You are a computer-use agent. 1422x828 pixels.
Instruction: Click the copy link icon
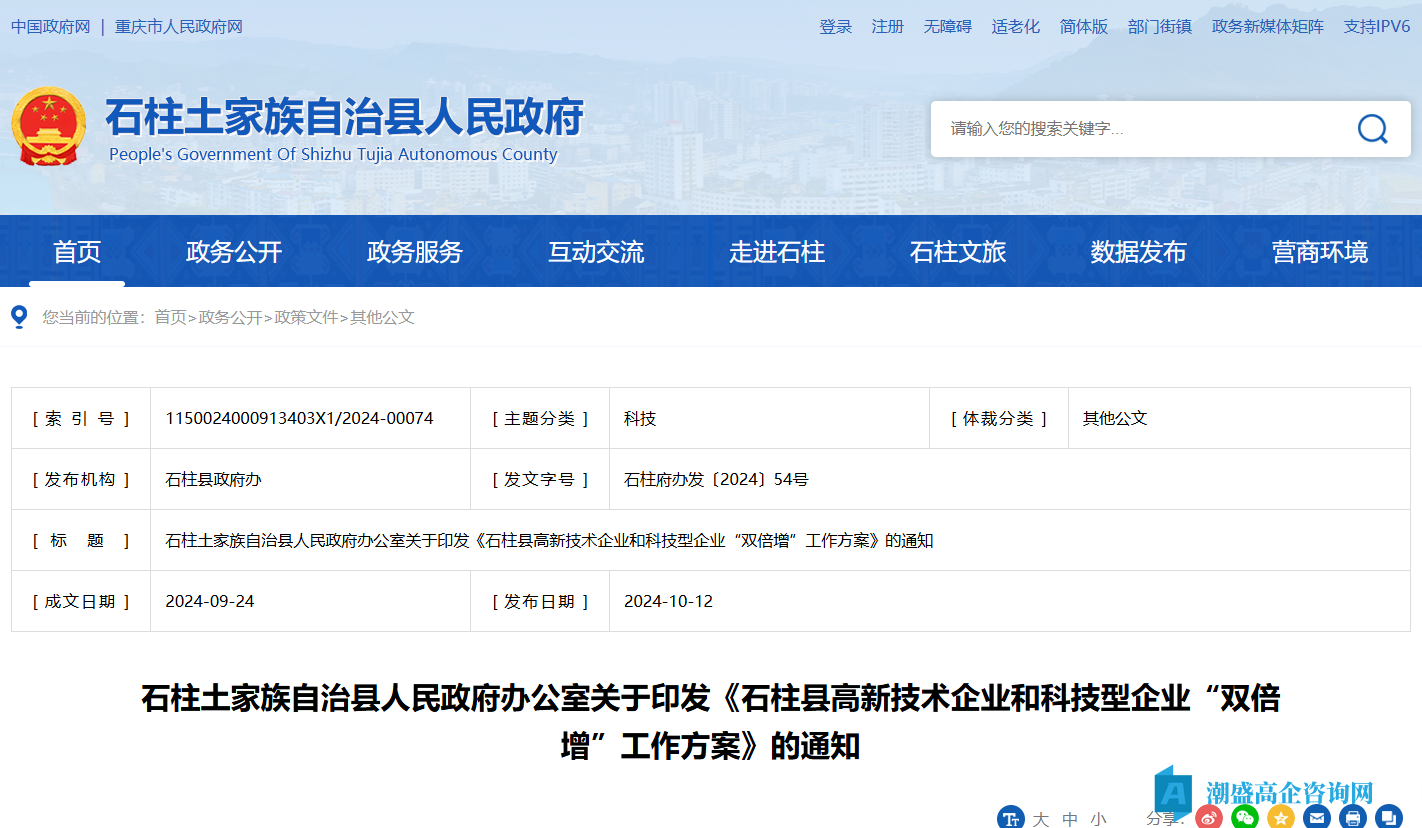(x=1389, y=818)
